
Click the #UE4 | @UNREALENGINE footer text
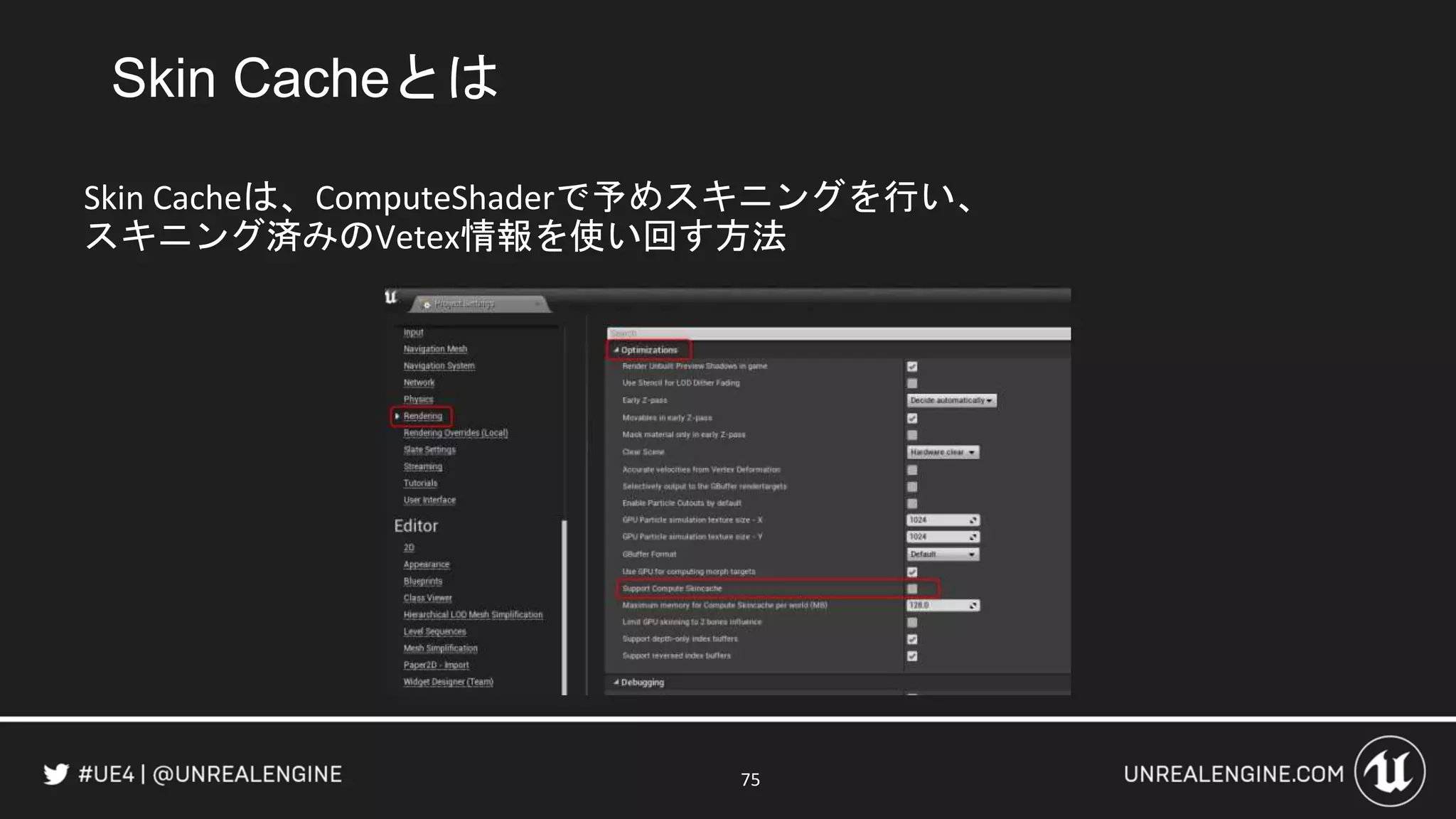point(210,774)
